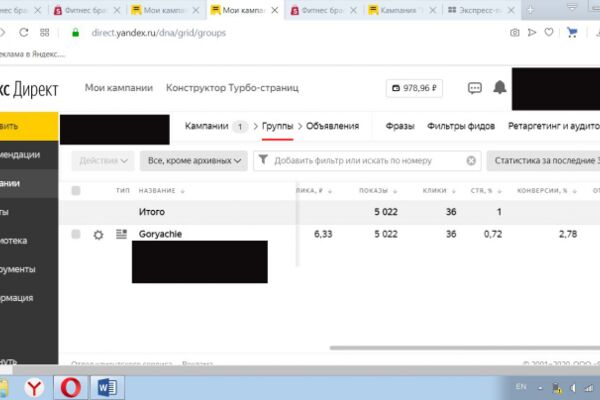Click the wallet balance 978,96 ₽ button
The height and width of the screenshot is (400, 600).
coord(414,88)
